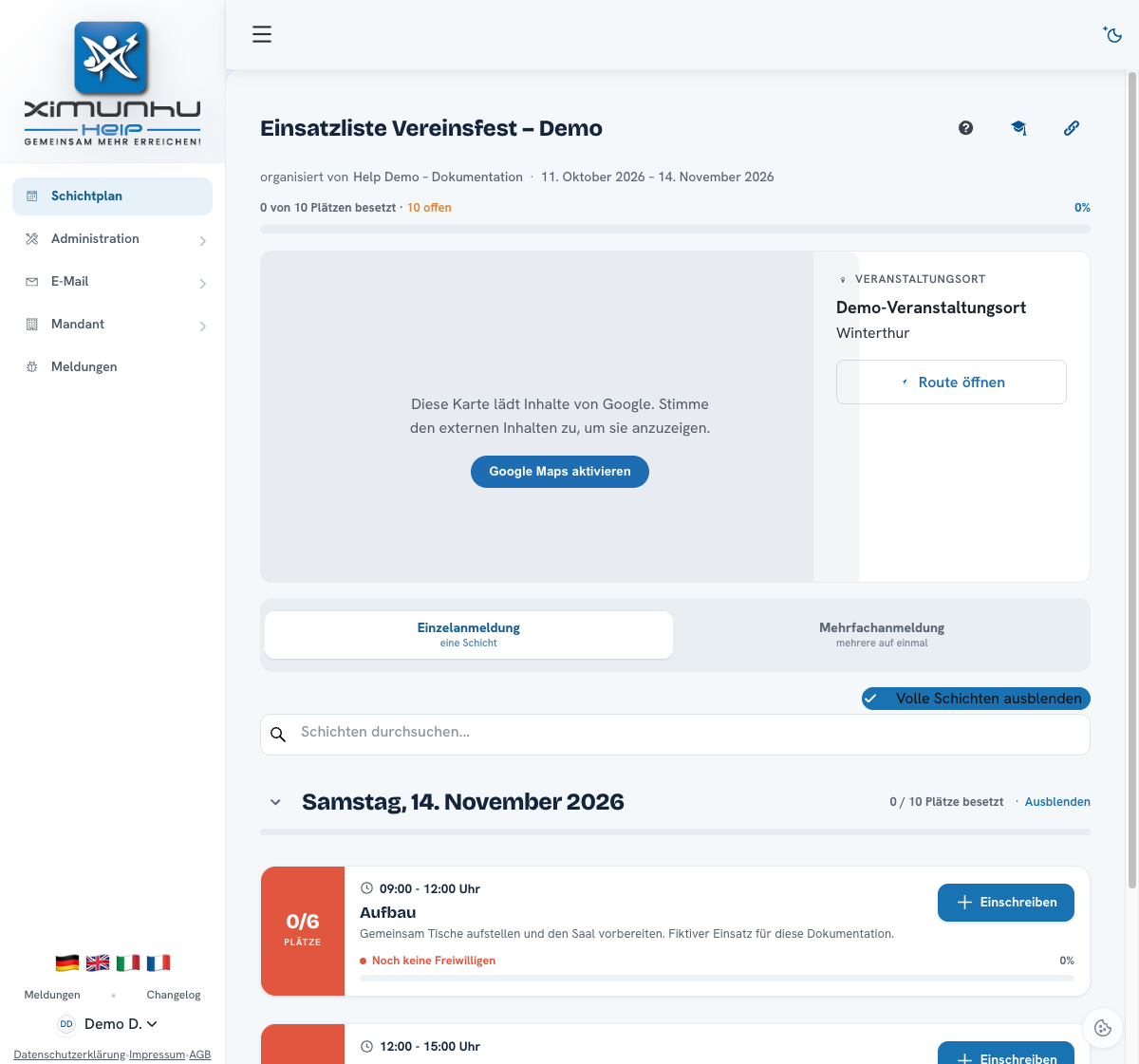Image resolution: width=1139 pixels, height=1064 pixels.
Task: Select the Mehrfachanmeldung tab
Action: pos(882,635)
